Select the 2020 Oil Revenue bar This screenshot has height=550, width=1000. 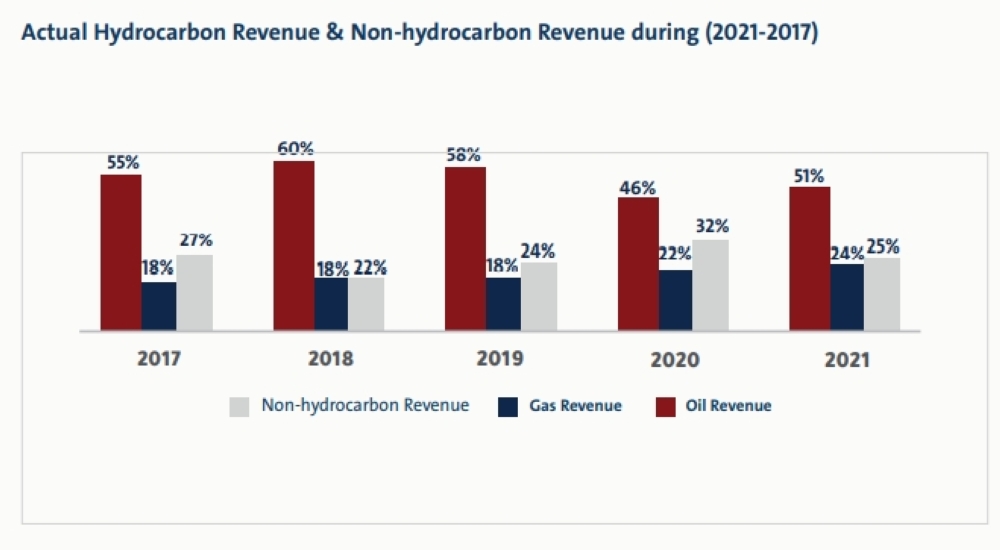point(638,264)
